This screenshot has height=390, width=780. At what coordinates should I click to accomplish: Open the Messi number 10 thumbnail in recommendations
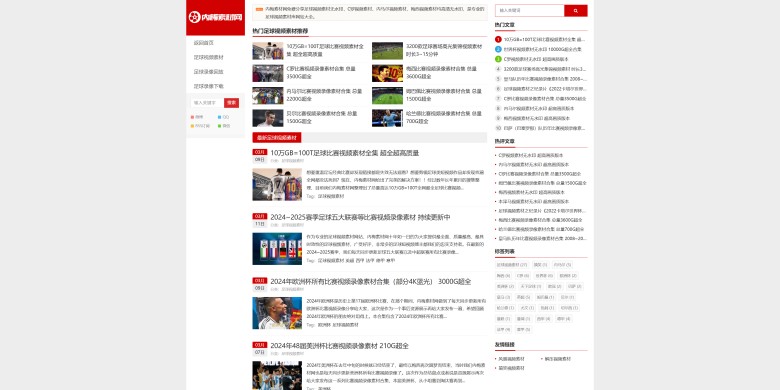click(x=388, y=73)
